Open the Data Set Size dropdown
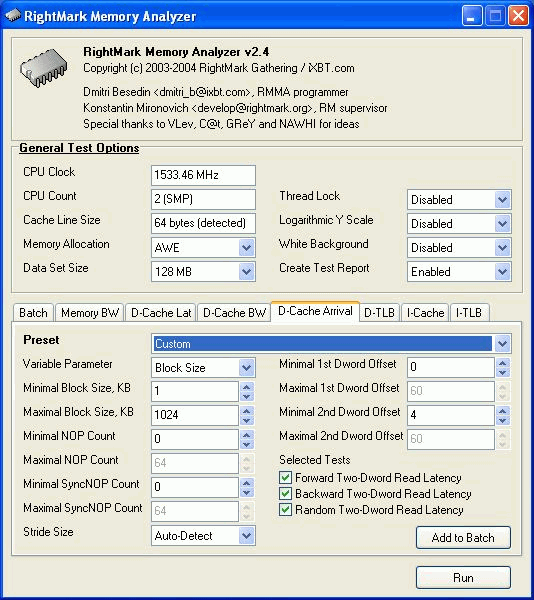This screenshot has width=534, height=600. (x=247, y=272)
